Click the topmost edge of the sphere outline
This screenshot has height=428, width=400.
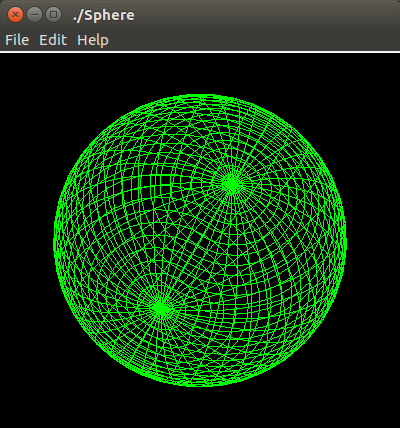coord(200,96)
